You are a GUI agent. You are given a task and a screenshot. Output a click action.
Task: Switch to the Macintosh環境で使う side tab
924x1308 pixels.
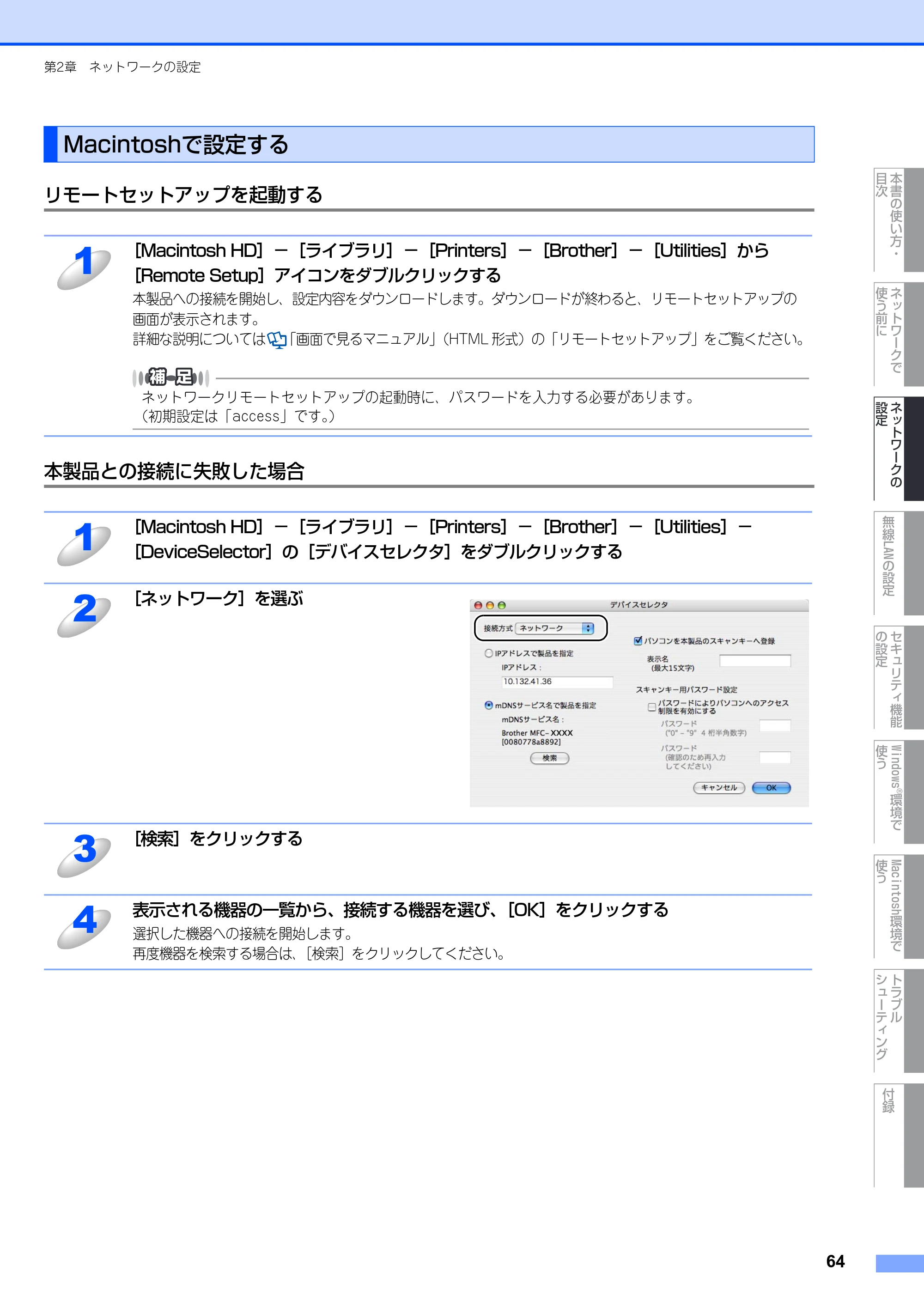899,906
